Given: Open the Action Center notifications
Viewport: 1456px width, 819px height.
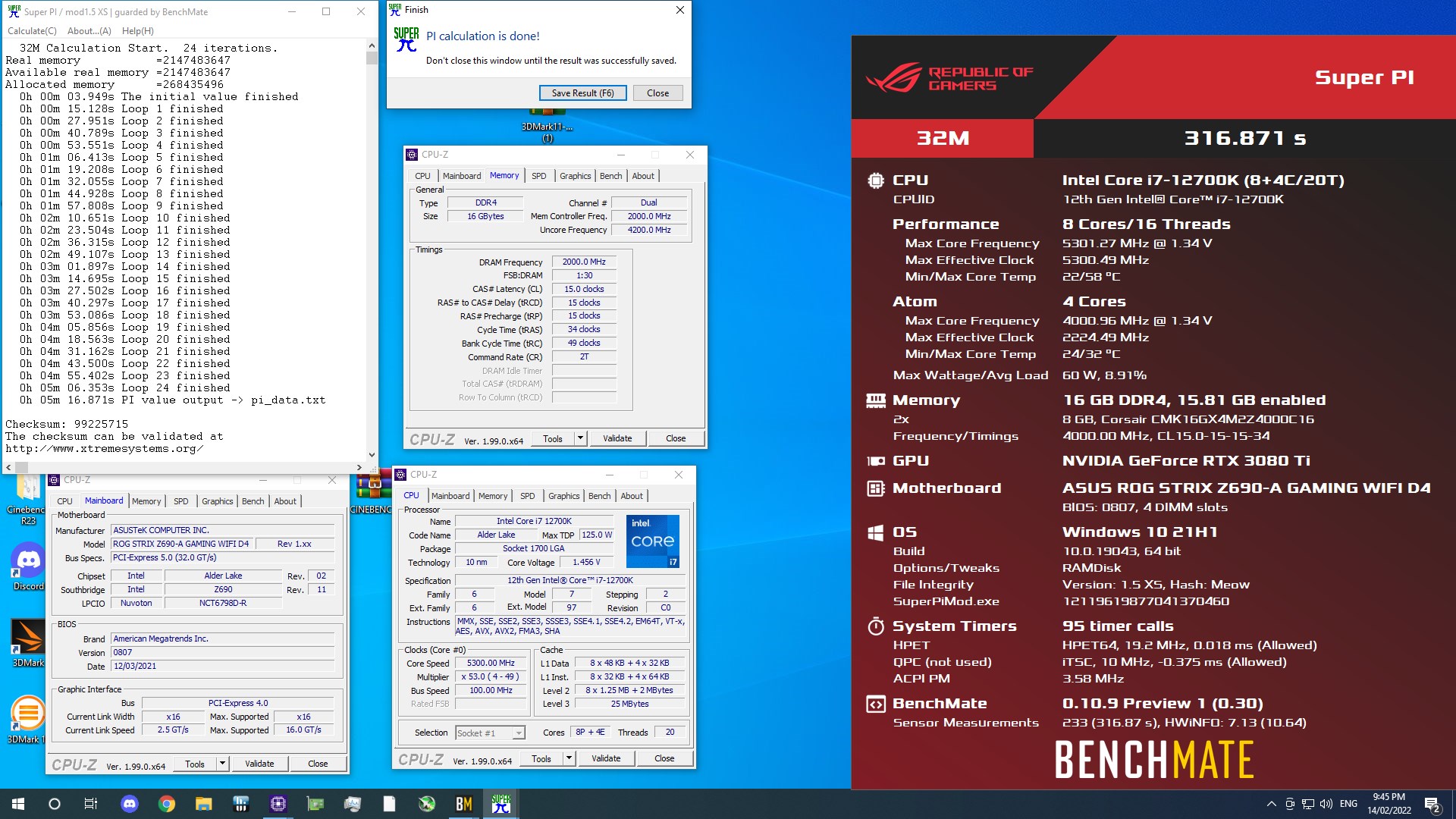Looking at the screenshot, I should [1432, 804].
